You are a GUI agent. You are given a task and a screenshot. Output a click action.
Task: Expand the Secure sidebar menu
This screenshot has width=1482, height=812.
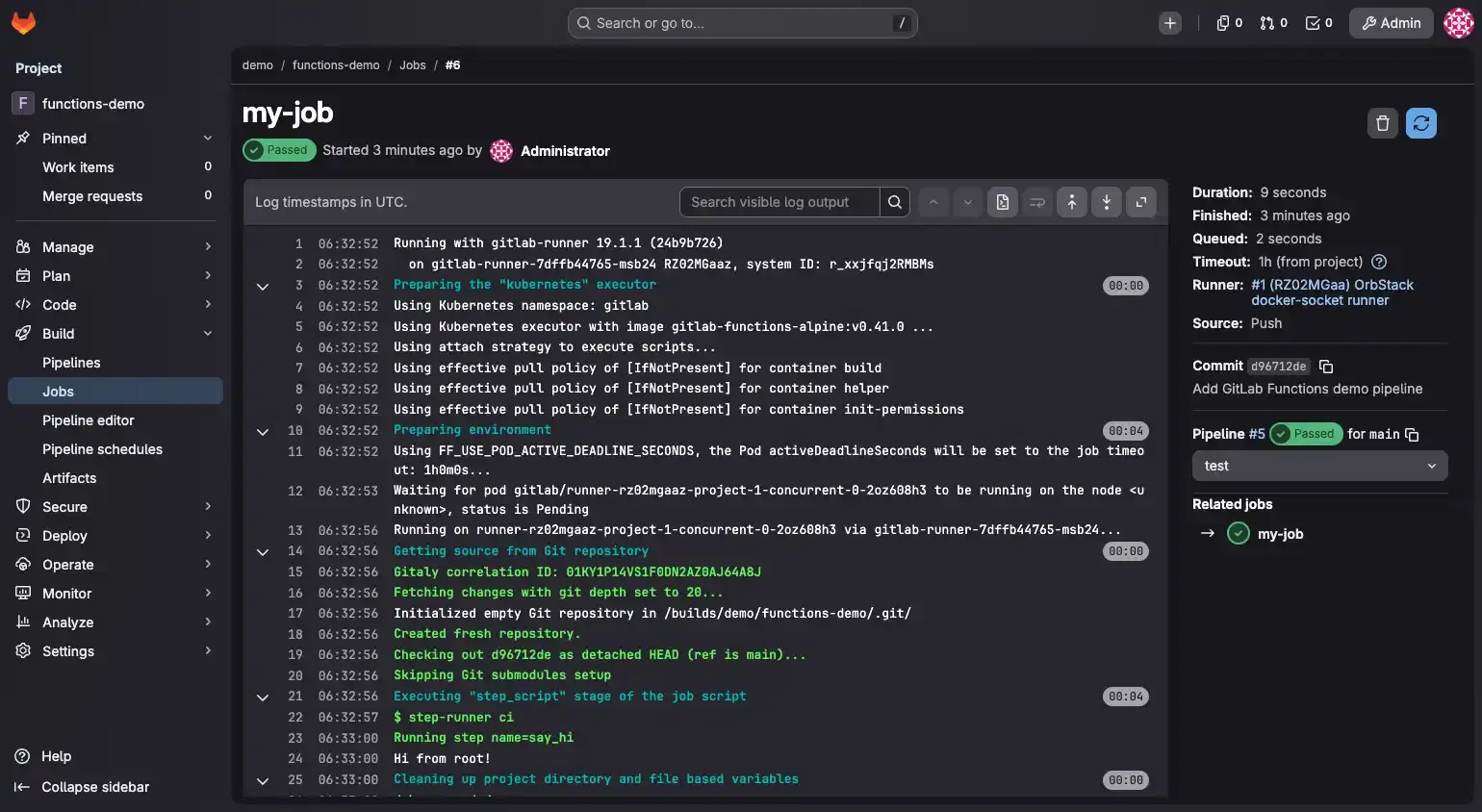pyautogui.click(x=115, y=507)
